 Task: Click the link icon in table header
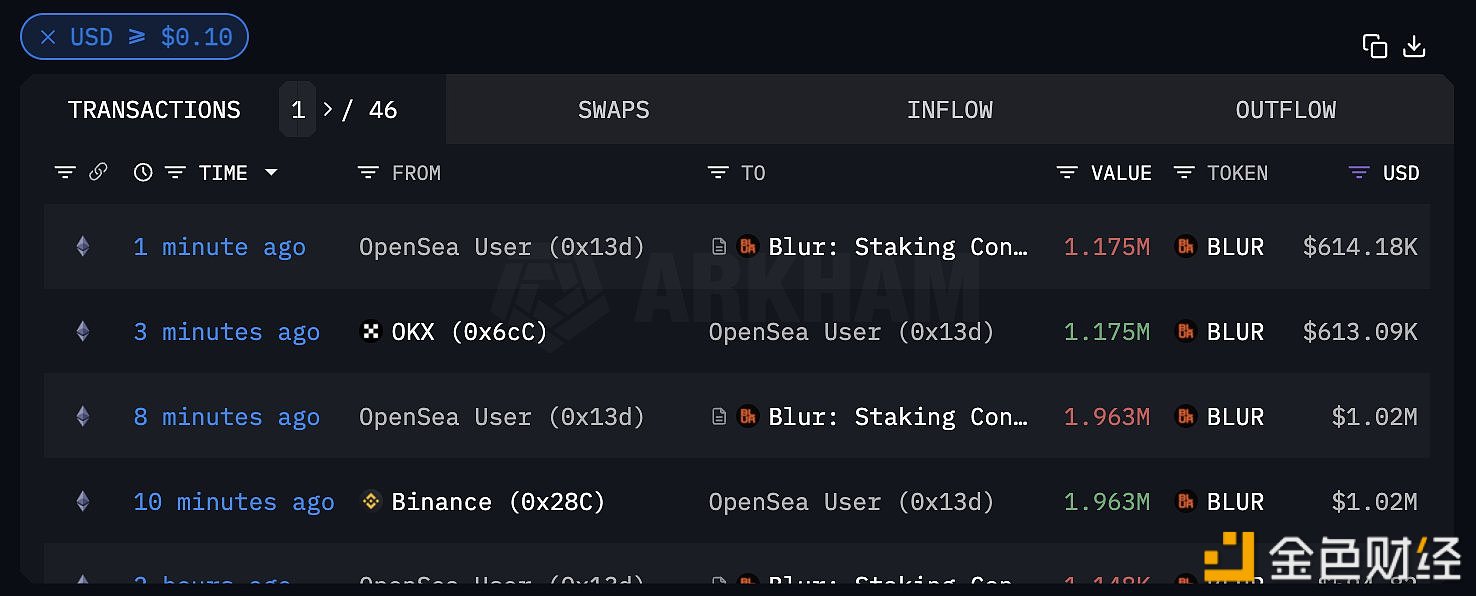point(98,172)
